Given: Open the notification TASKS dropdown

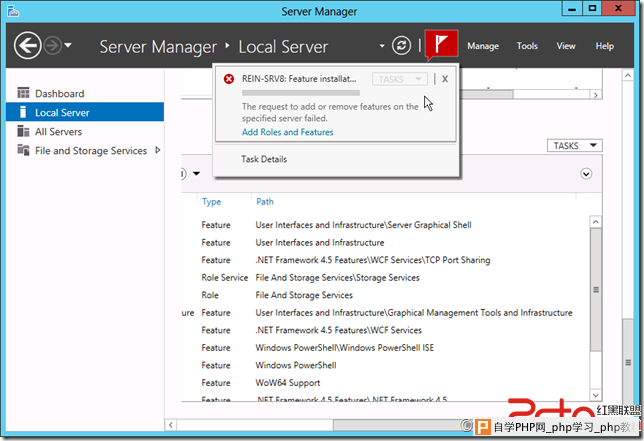Looking at the screenshot, I should point(400,79).
